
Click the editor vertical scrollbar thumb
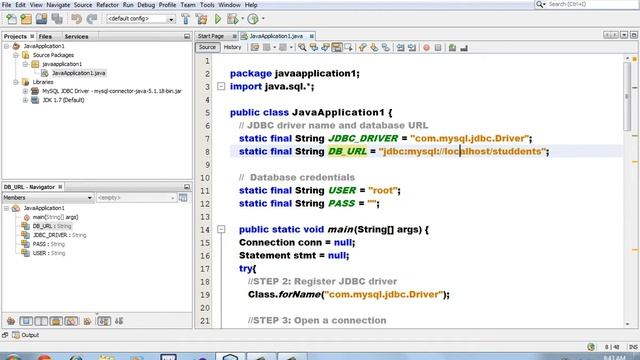(x=627, y=96)
